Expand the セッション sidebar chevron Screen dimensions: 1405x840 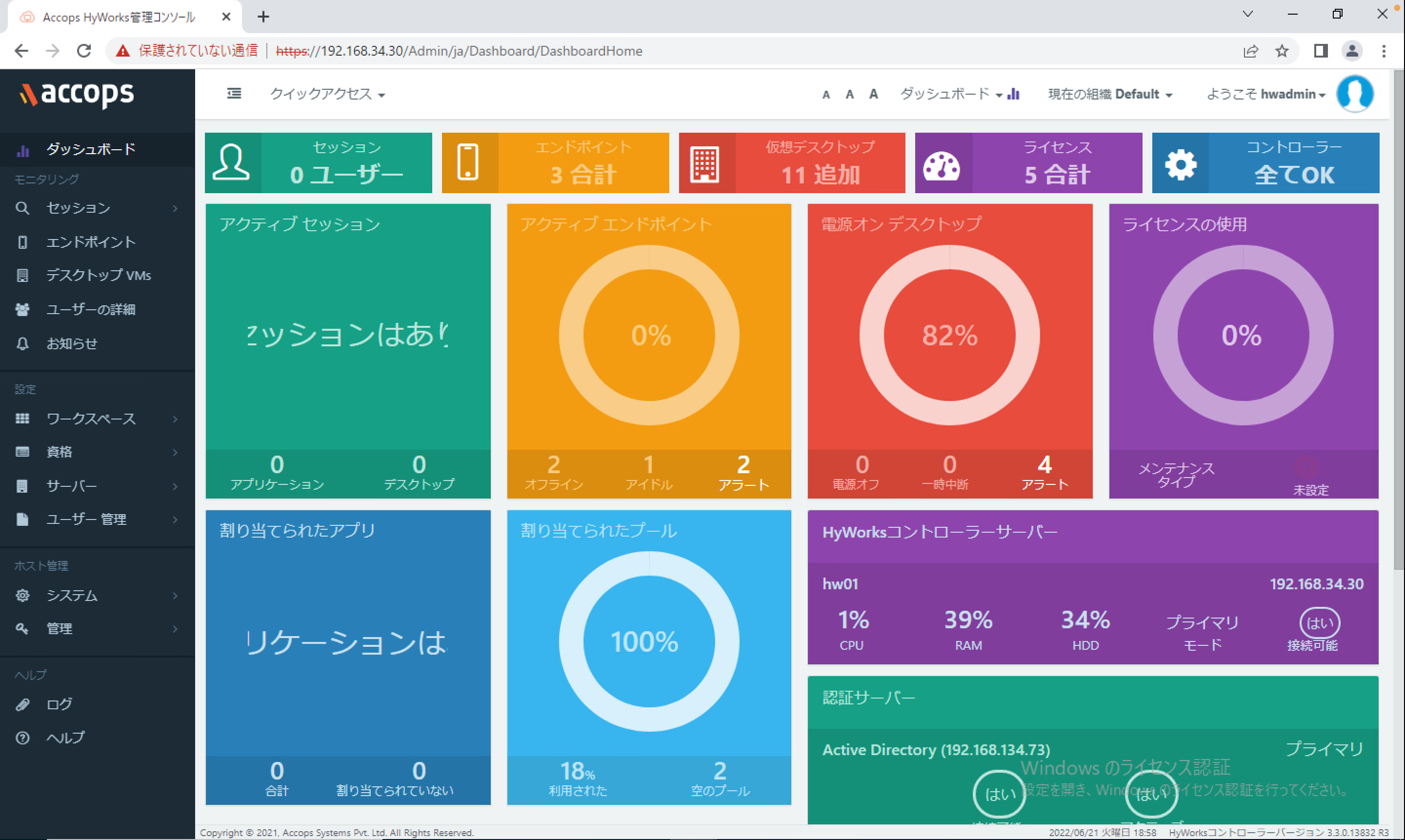pyautogui.click(x=175, y=208)
